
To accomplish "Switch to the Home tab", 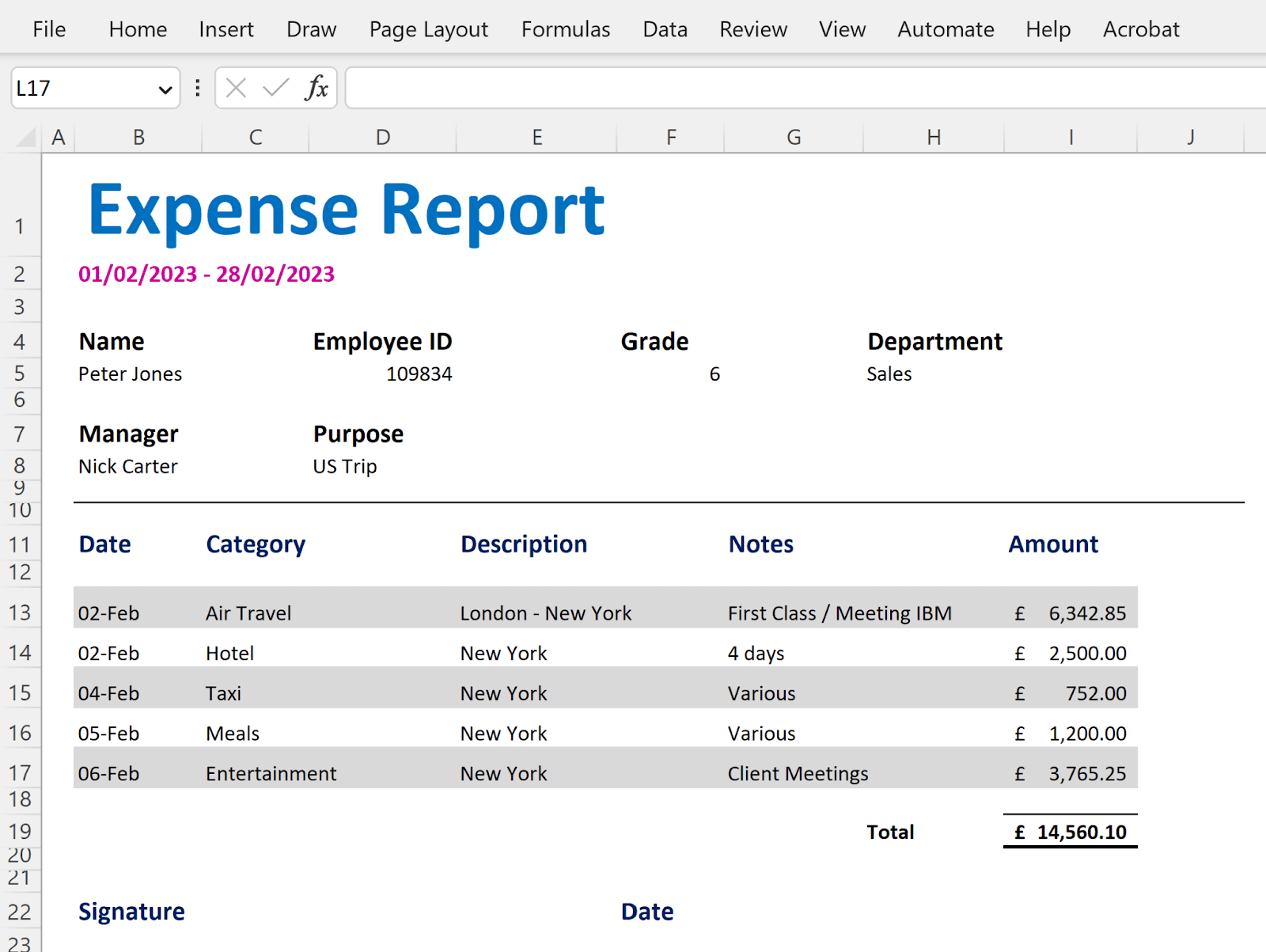I will click(x=138, y=29).
